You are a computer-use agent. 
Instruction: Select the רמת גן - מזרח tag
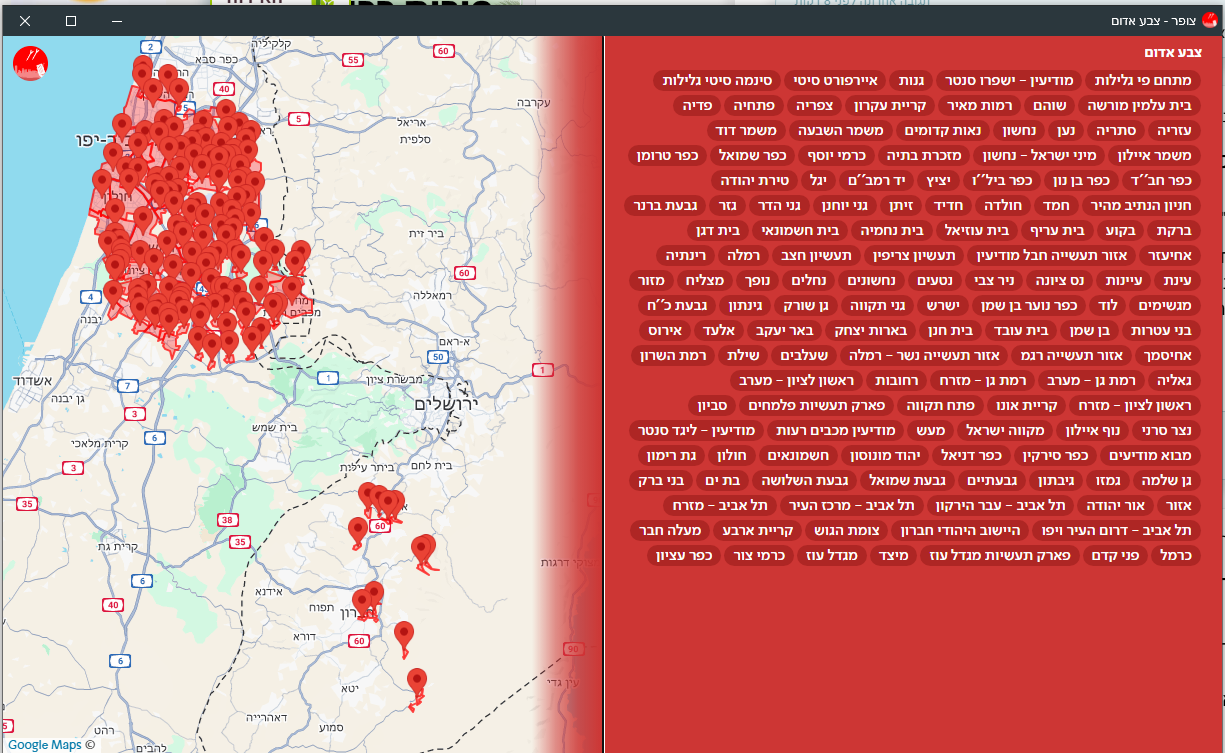point(982,380)
